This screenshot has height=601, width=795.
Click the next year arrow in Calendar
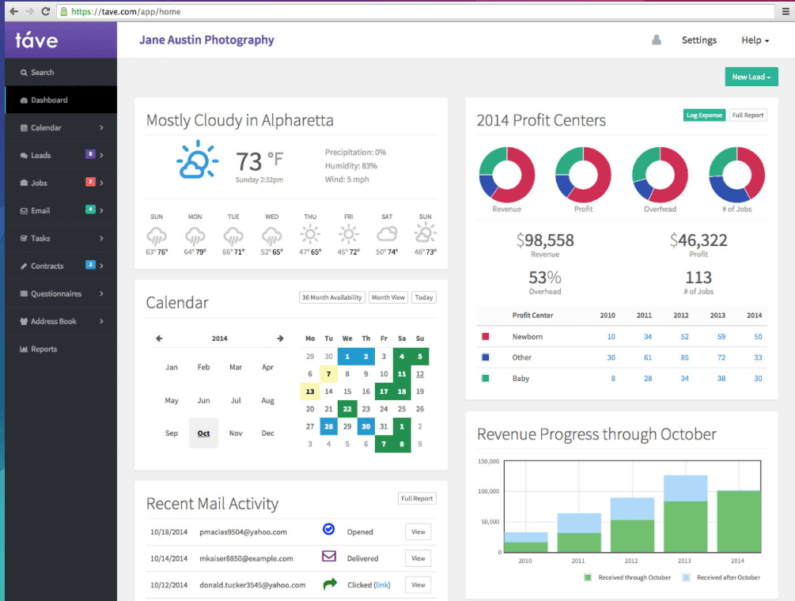pyautogui.click(x=280, y=338)
